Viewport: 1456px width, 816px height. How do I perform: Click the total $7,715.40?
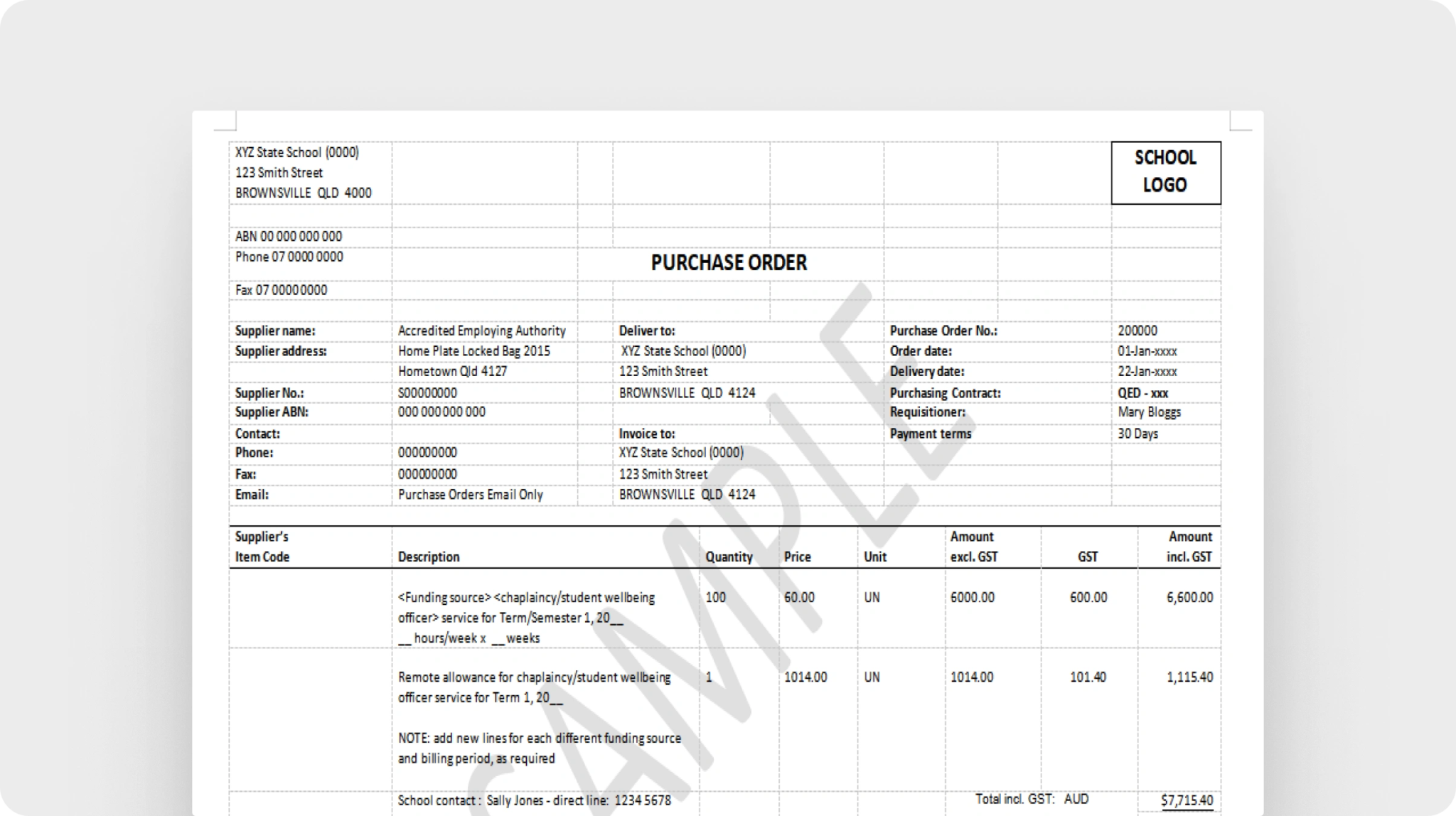tap(1187, 801)
